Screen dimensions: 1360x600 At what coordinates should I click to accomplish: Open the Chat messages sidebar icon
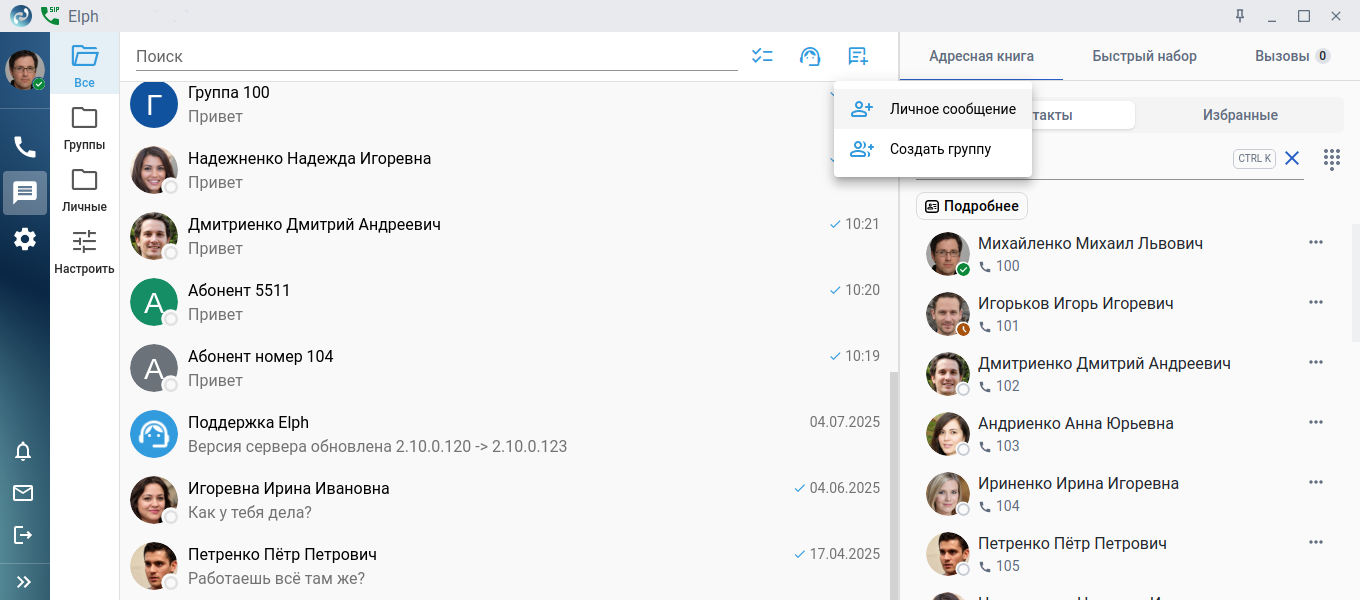[25, 193]
